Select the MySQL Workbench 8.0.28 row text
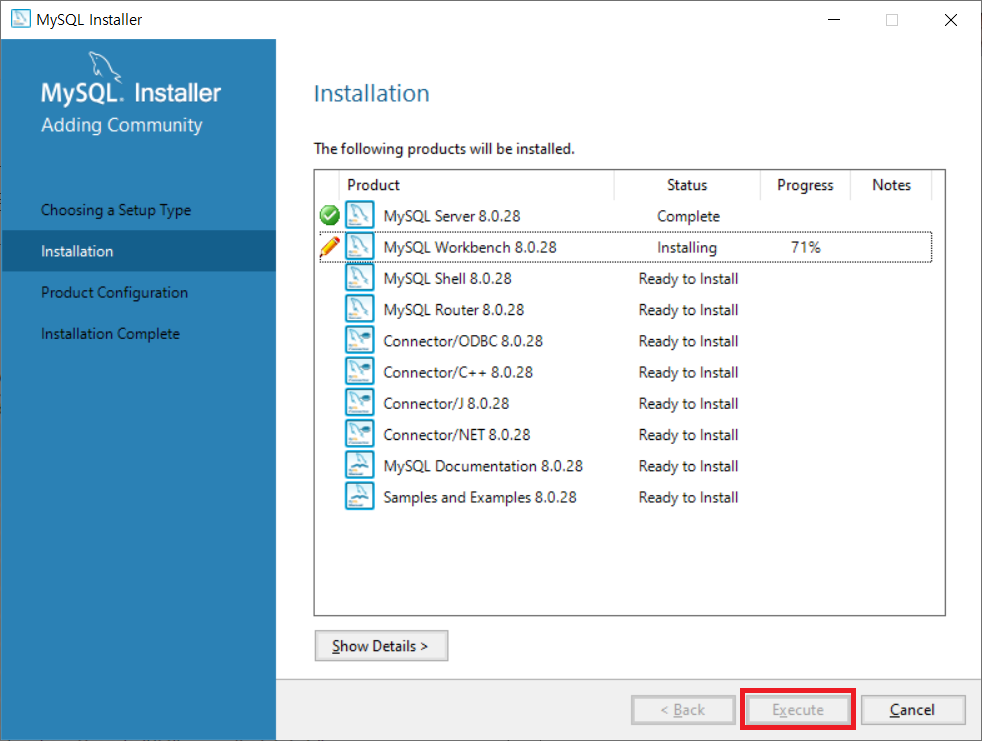 [x=470, y=247]
